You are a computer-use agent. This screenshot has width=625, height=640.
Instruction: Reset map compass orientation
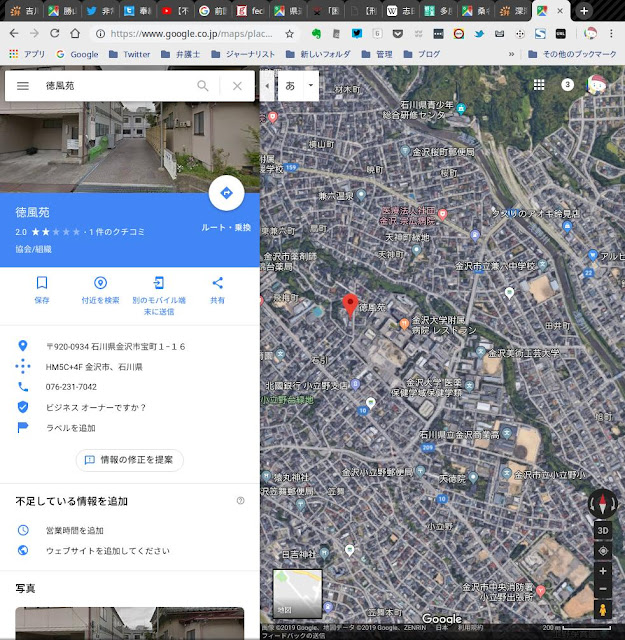tap(602, 503)
